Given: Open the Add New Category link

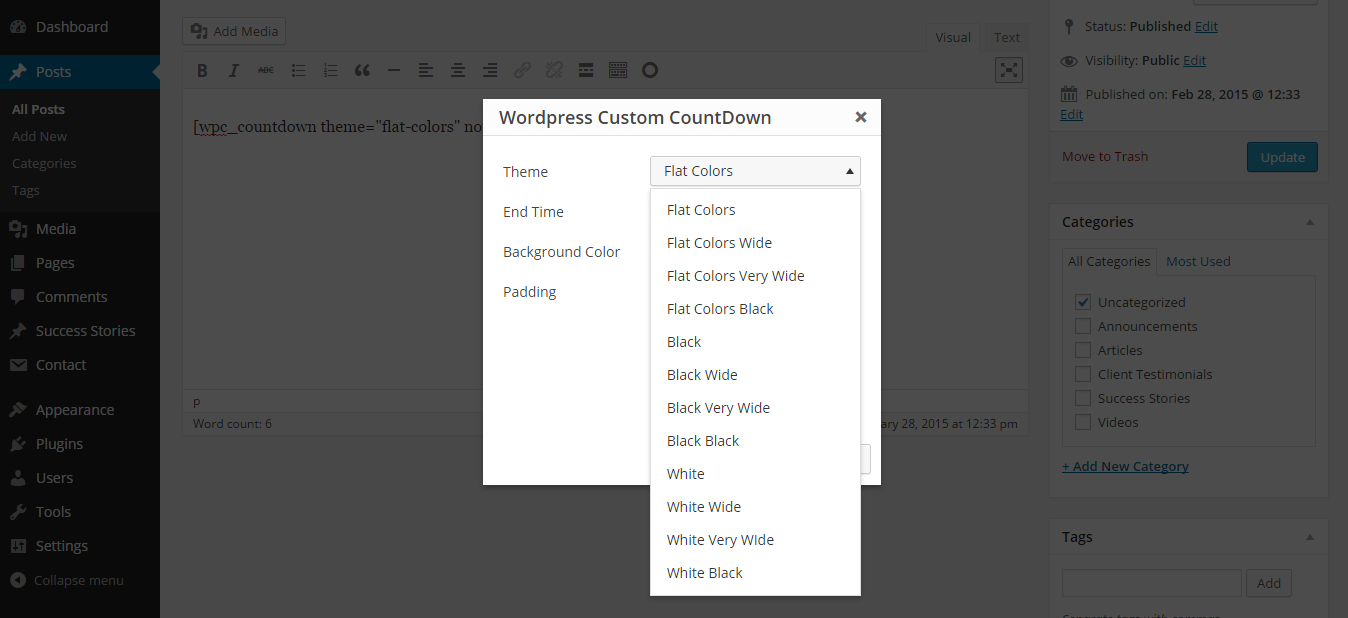Looking at the screenshot, I should pyautogui.click(x=1125, y=466).
